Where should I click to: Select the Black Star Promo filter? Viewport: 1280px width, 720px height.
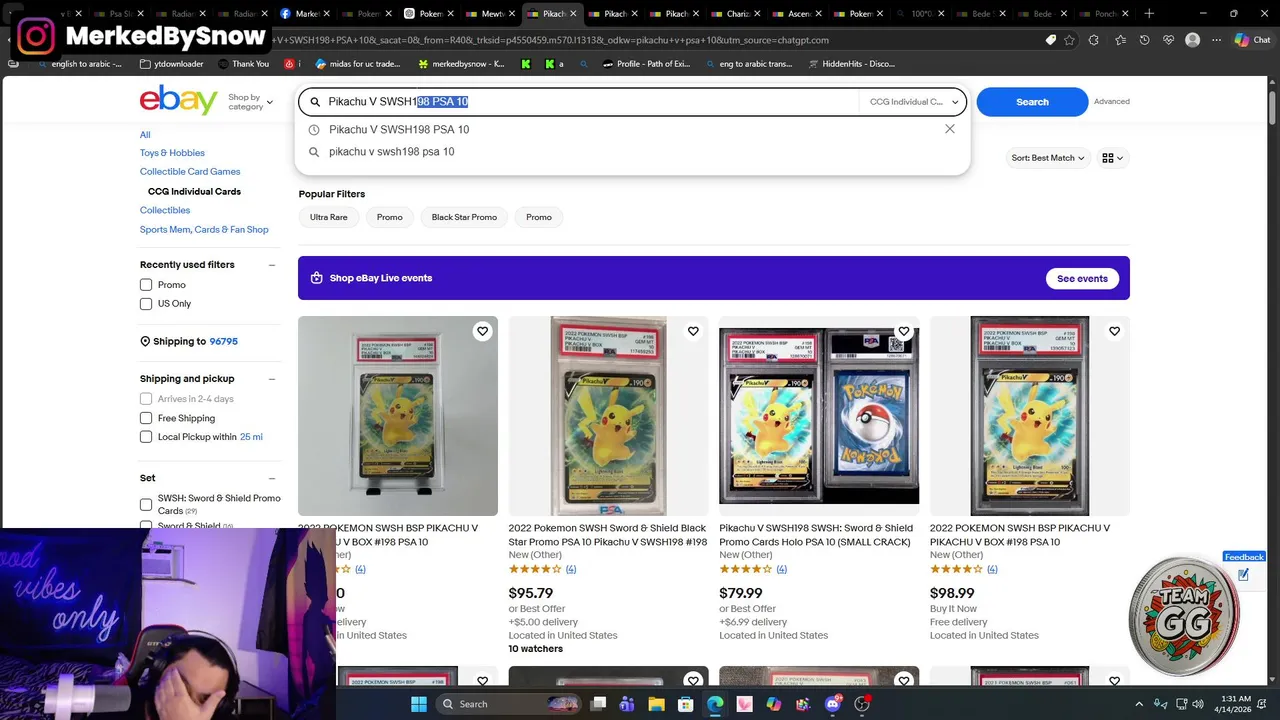pyautogui.click(x=464, y=217)
